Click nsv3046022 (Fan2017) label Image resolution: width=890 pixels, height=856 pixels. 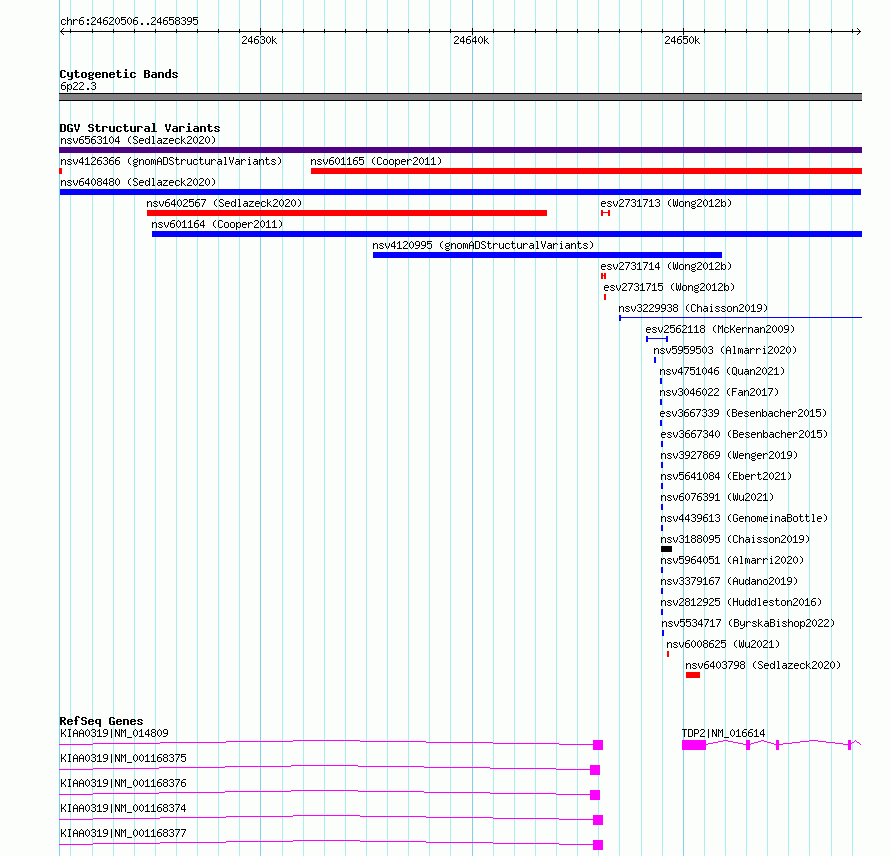719,392
